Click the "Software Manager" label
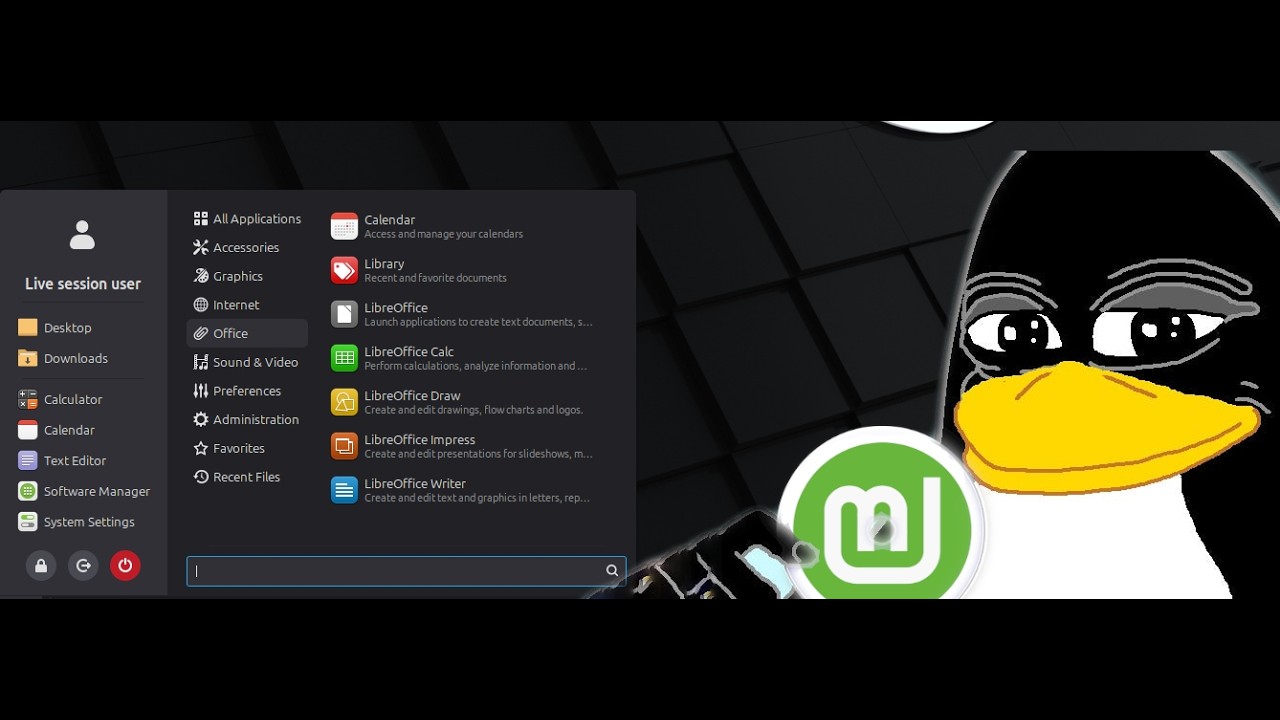 click(97, 491)
